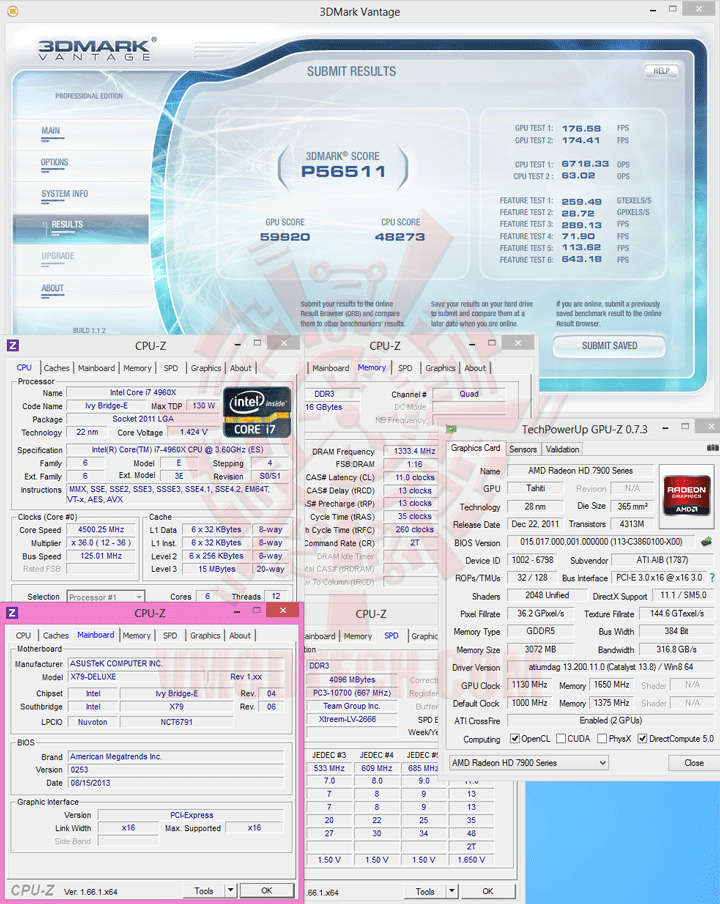Switch to SPD tab in top-left CPU-Z window

tap(171, 368)
